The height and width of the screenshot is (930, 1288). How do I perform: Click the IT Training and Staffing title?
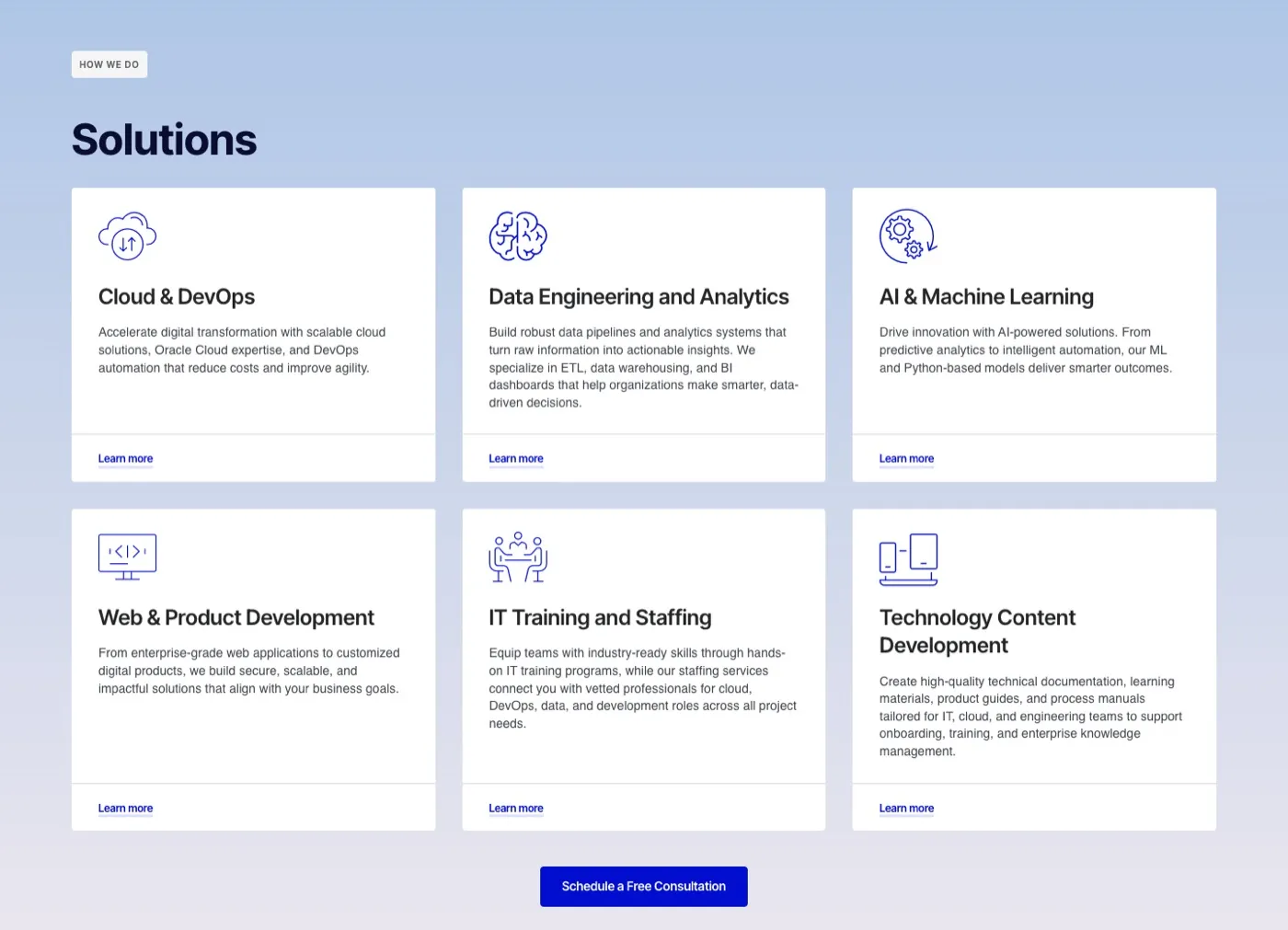tap(600, 617)
